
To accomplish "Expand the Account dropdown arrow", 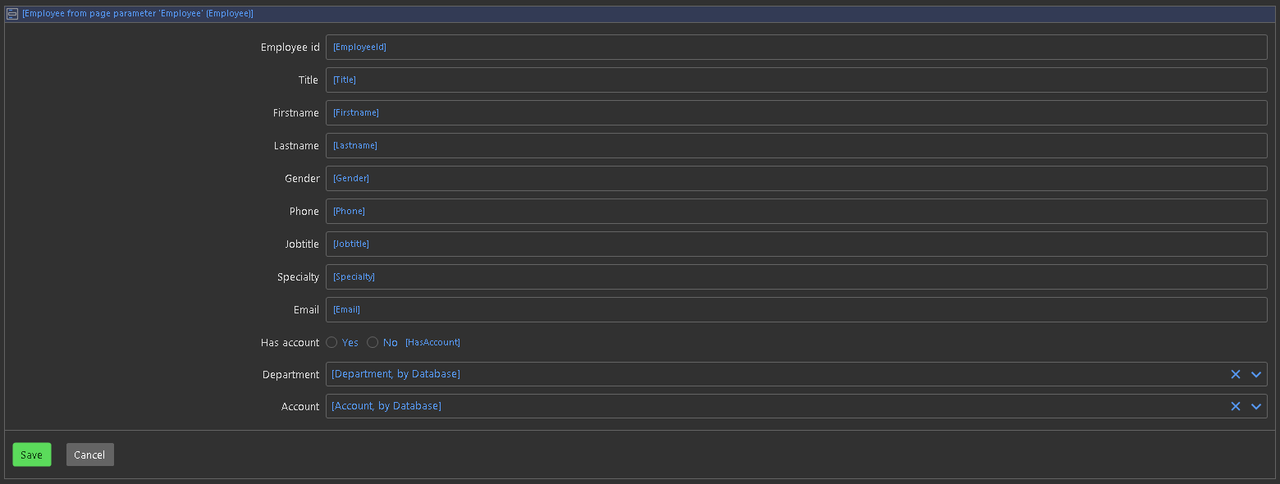I will click(1257, 406).
